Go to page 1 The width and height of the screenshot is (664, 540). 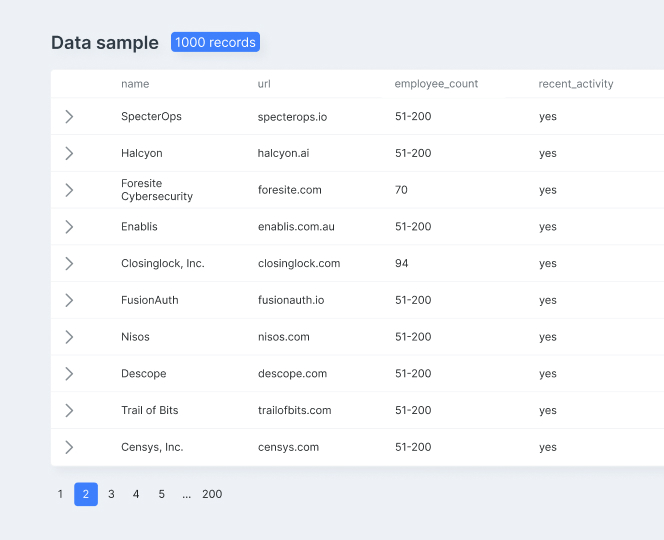tap(60, 494)
